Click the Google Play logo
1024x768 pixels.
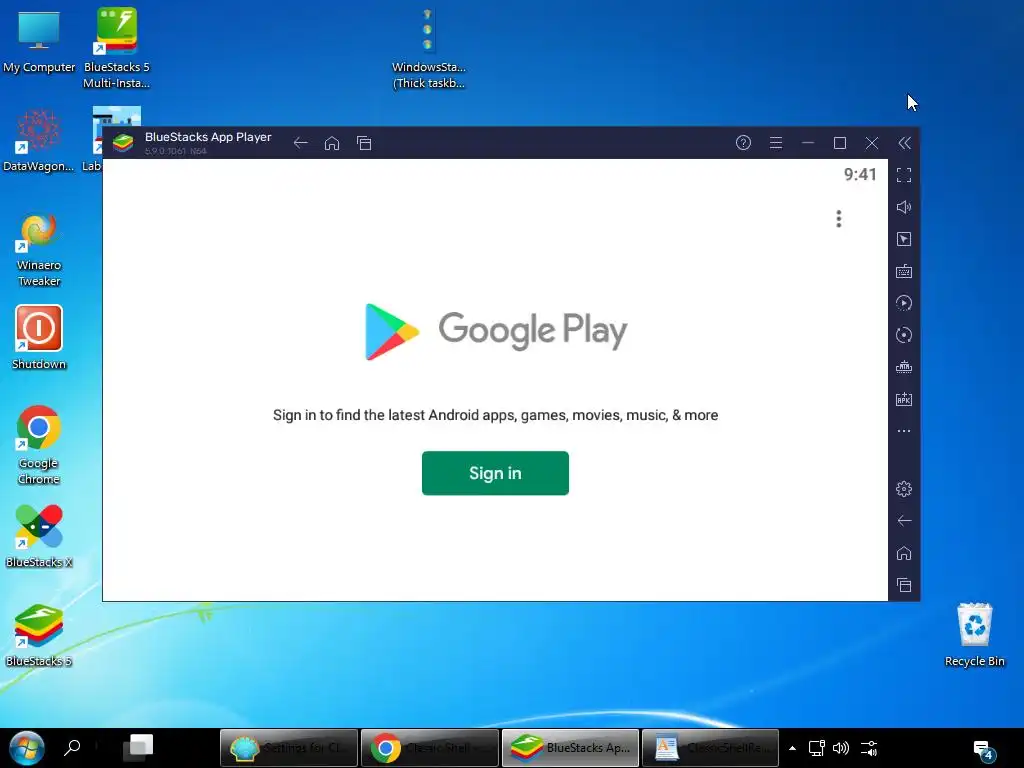pyautogui.click(x=496, y=331)
